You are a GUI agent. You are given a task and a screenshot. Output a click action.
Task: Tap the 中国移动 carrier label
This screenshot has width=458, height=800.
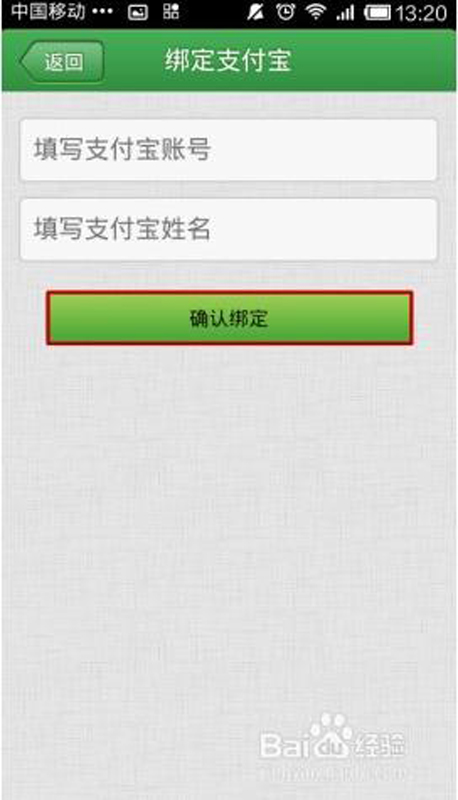coord(48,12)
